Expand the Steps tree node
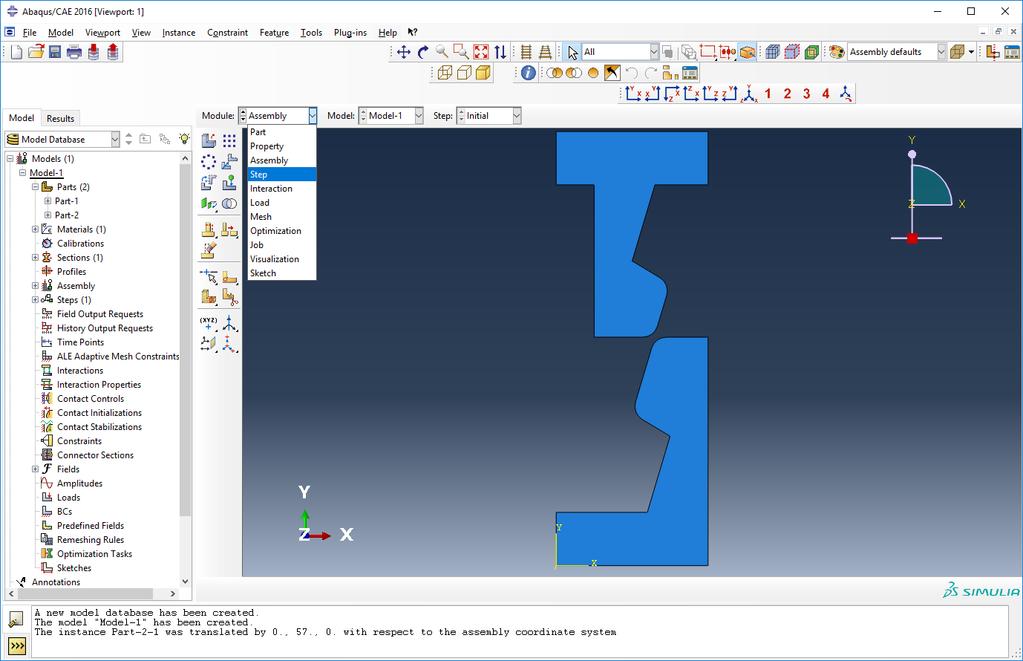The height and width of the screenshot is (661, 1023). click(x=35, y=300)
